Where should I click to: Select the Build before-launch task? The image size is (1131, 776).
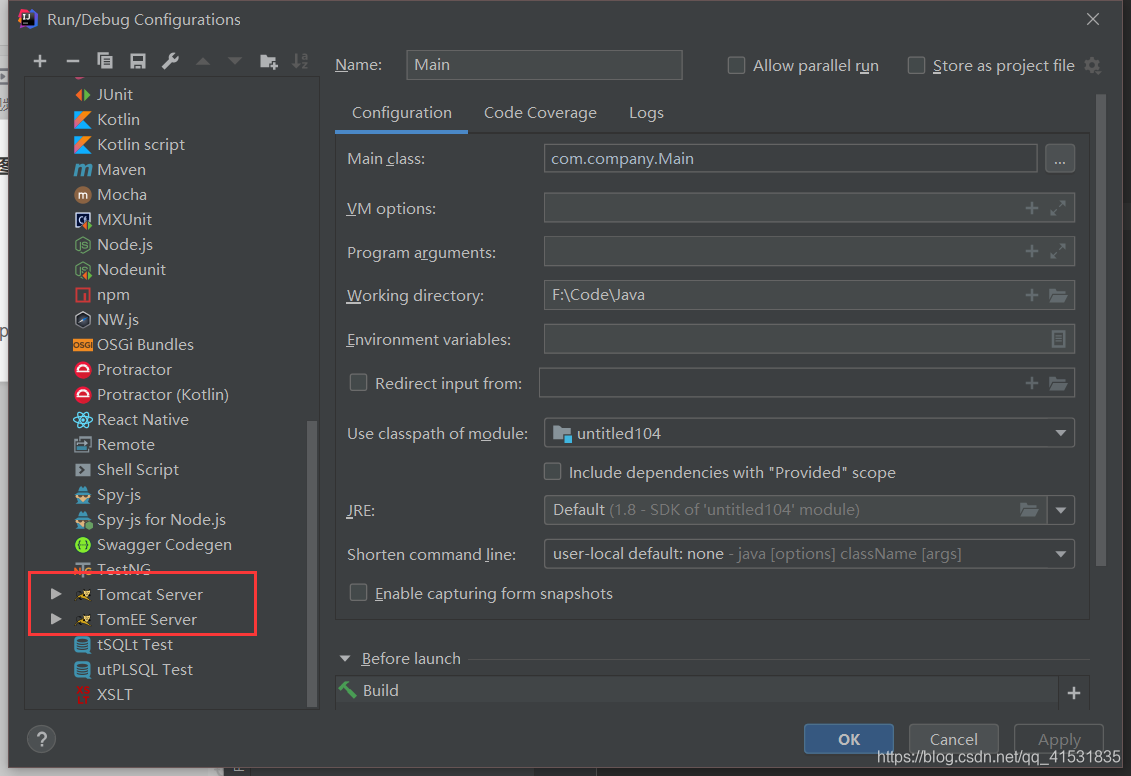(697, 691)
